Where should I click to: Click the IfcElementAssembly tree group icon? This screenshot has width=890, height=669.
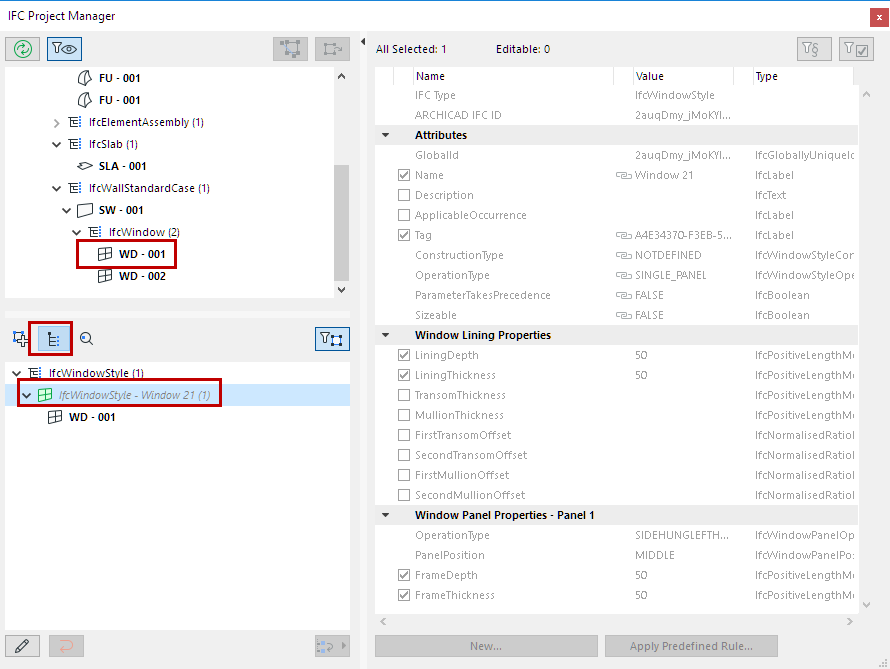75,122
